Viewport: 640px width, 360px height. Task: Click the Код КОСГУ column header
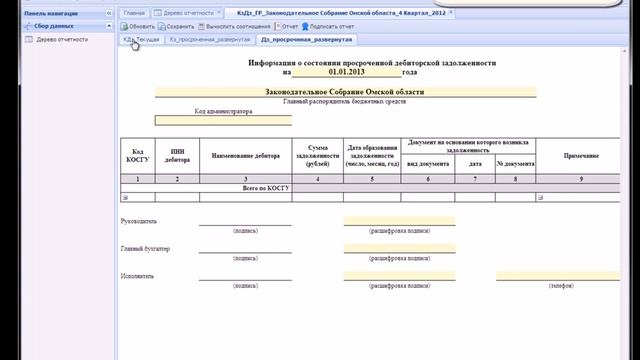[138, 156]
